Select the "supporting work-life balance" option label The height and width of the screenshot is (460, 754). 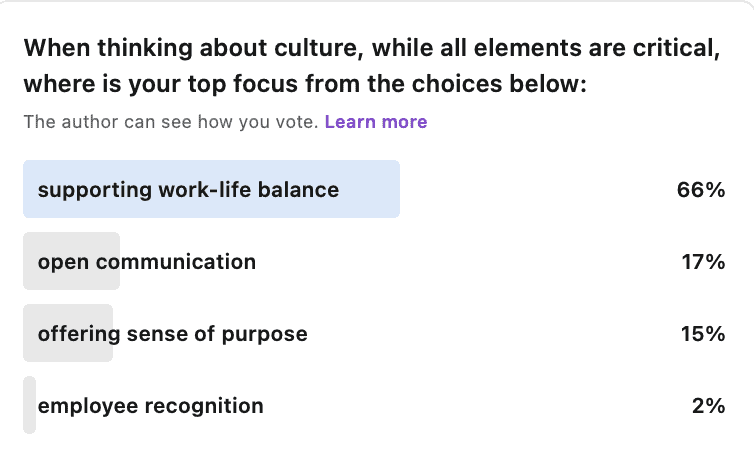pyautogui.click(x=188, y=189)
